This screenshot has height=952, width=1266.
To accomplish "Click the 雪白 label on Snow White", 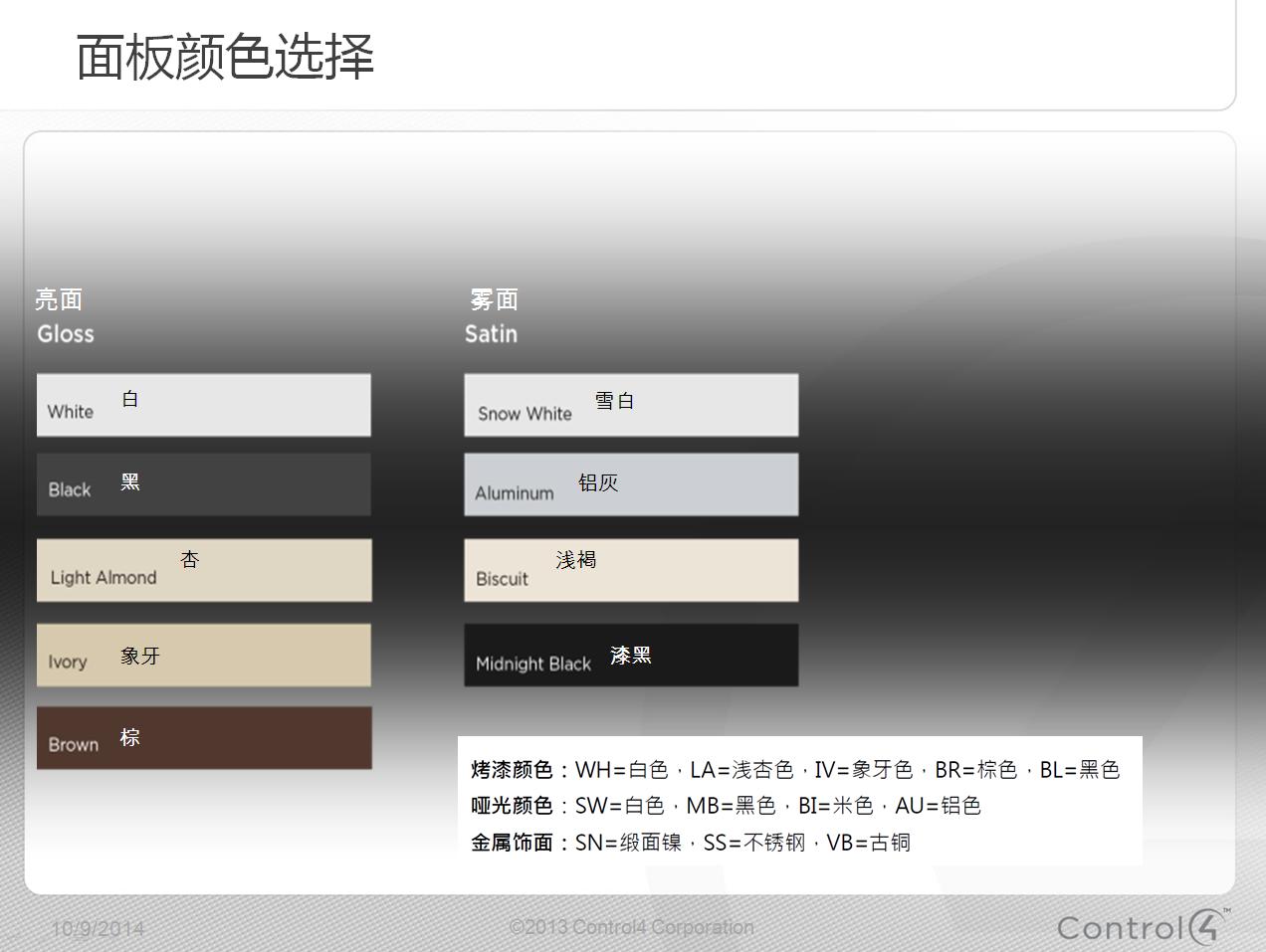I will (615, 401).
